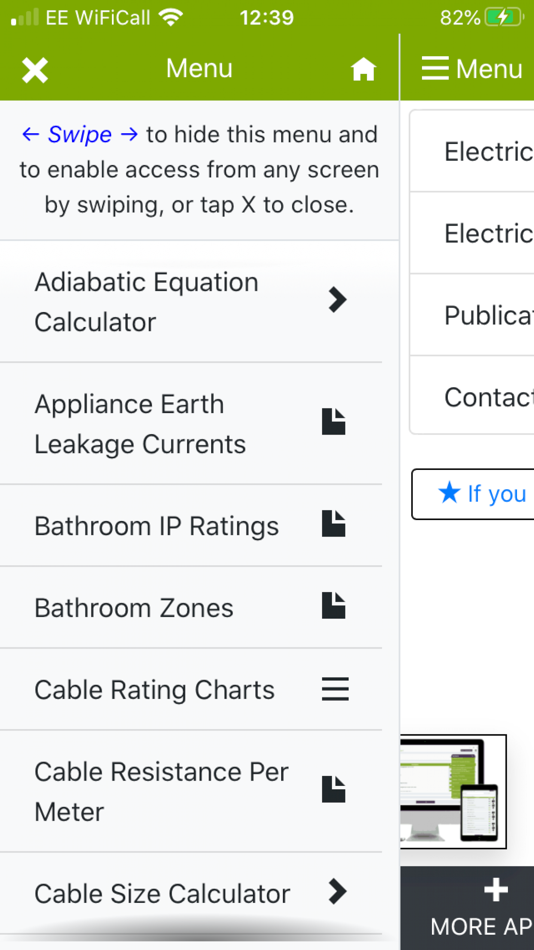Tap the chevron beside Adiabatic Equation Calculator
Screen dimensions: 534x950
337,299
